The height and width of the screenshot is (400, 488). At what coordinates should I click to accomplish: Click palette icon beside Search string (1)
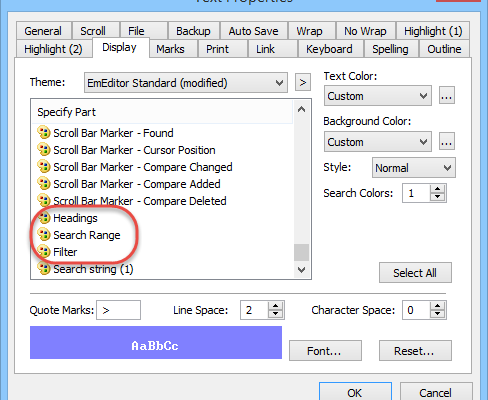pos(44,269)
